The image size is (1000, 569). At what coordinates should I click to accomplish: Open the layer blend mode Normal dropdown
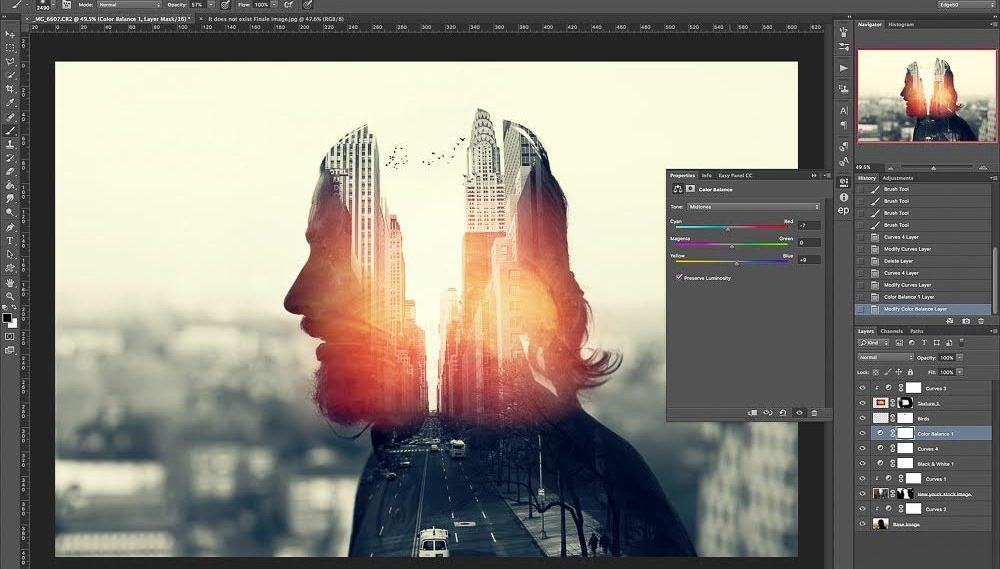point(885,357)
